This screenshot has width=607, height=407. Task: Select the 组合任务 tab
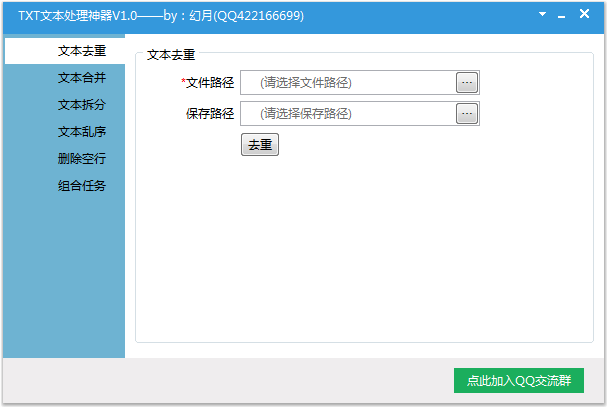click(65, 185)
